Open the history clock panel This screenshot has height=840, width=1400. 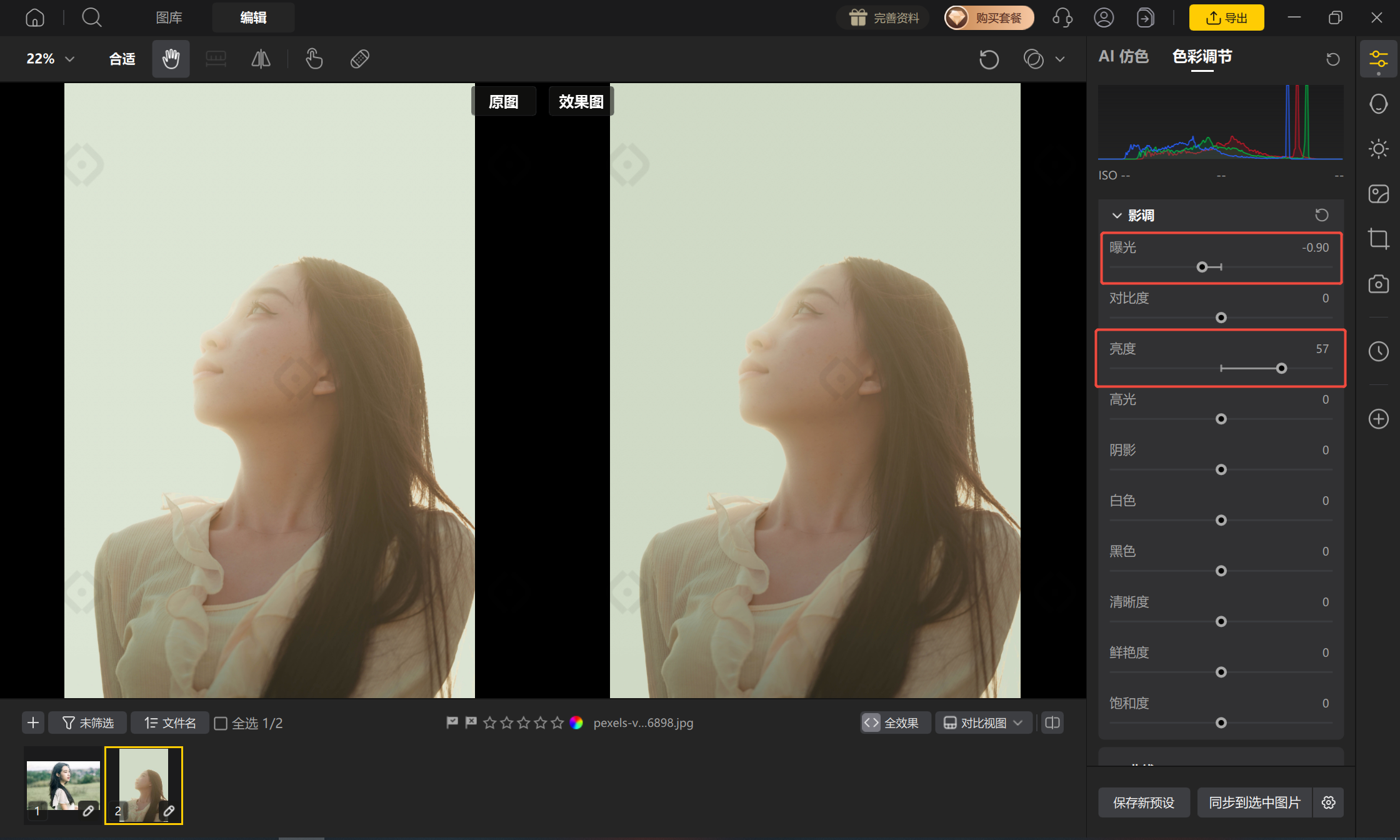[x=1378, y=351]
